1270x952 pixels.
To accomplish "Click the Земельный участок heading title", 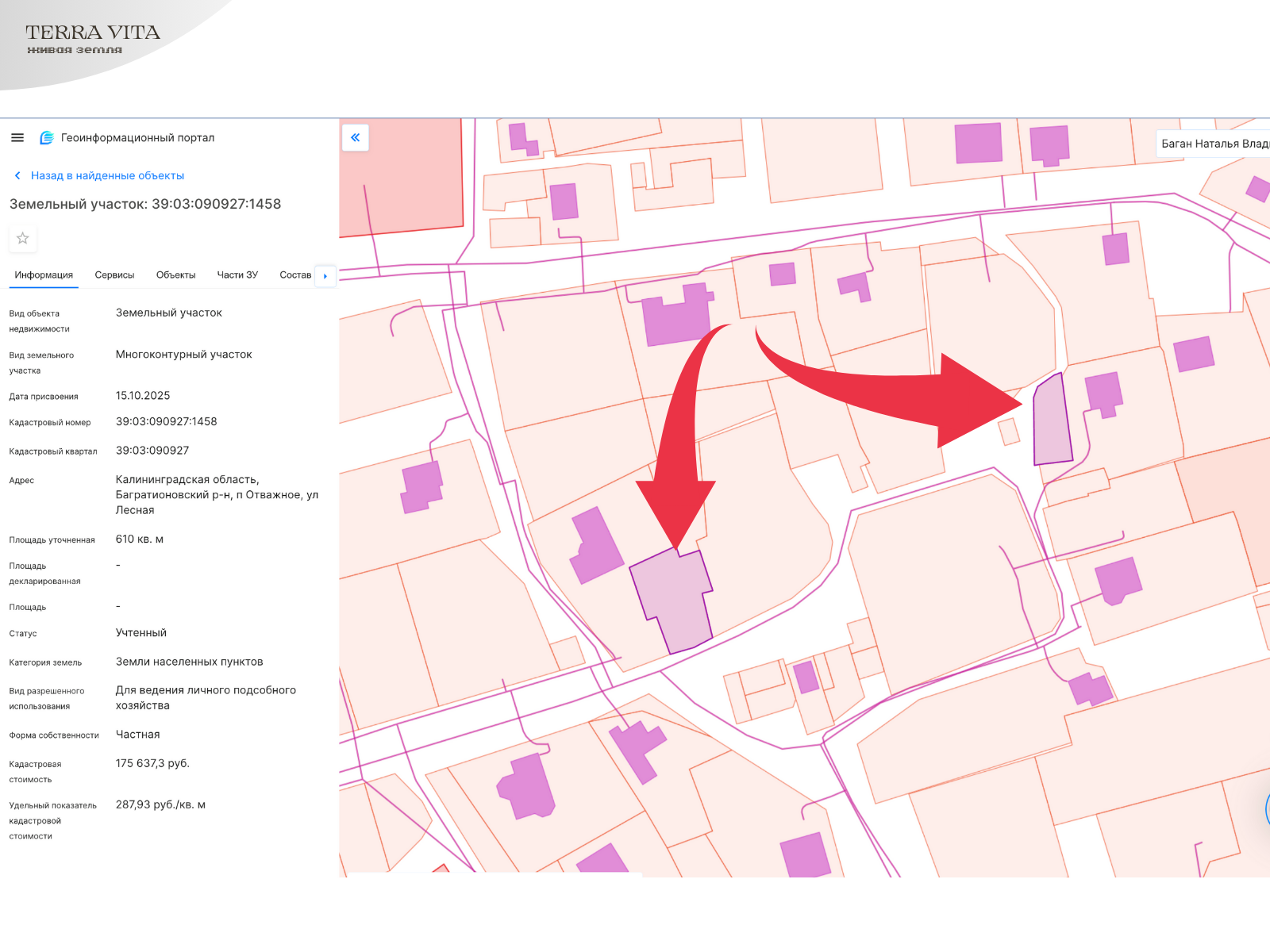I will (x=145, y=204).
